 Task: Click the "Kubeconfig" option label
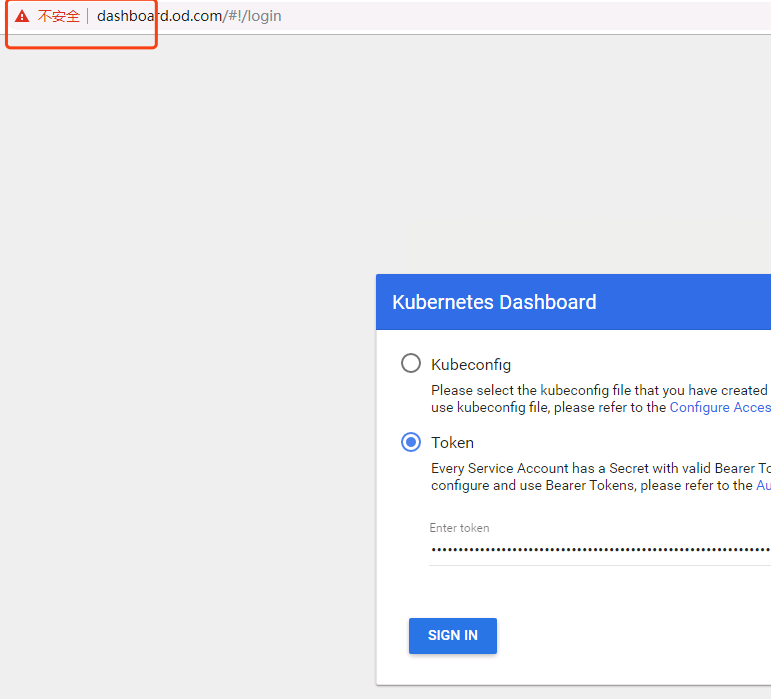point(471,364)
